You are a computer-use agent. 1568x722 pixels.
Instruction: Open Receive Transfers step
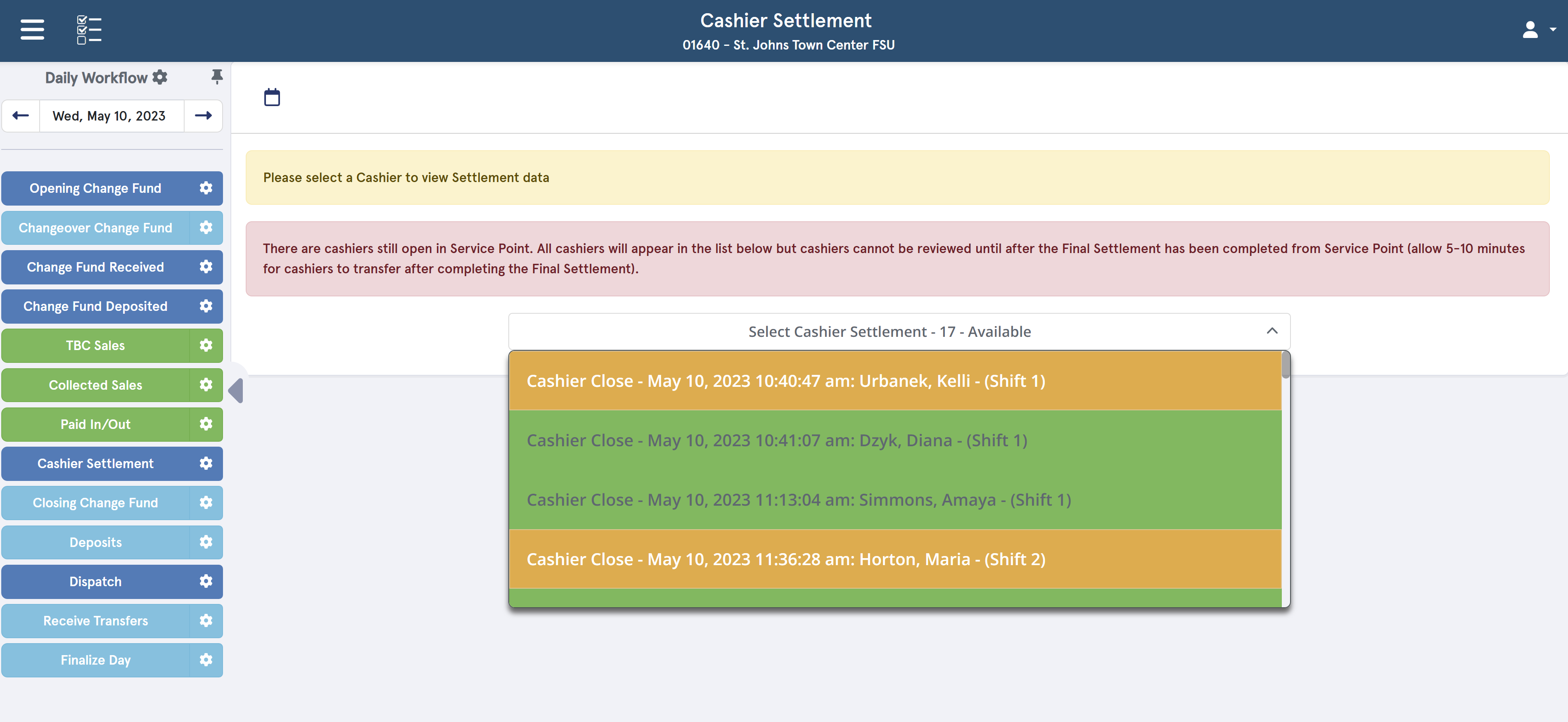(x=95, y=621)
